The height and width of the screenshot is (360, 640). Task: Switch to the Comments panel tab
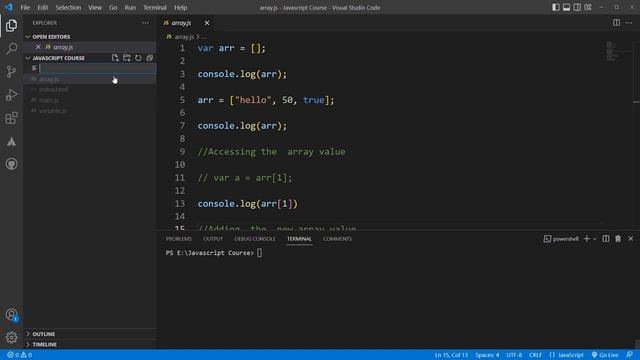pos(337,239)
